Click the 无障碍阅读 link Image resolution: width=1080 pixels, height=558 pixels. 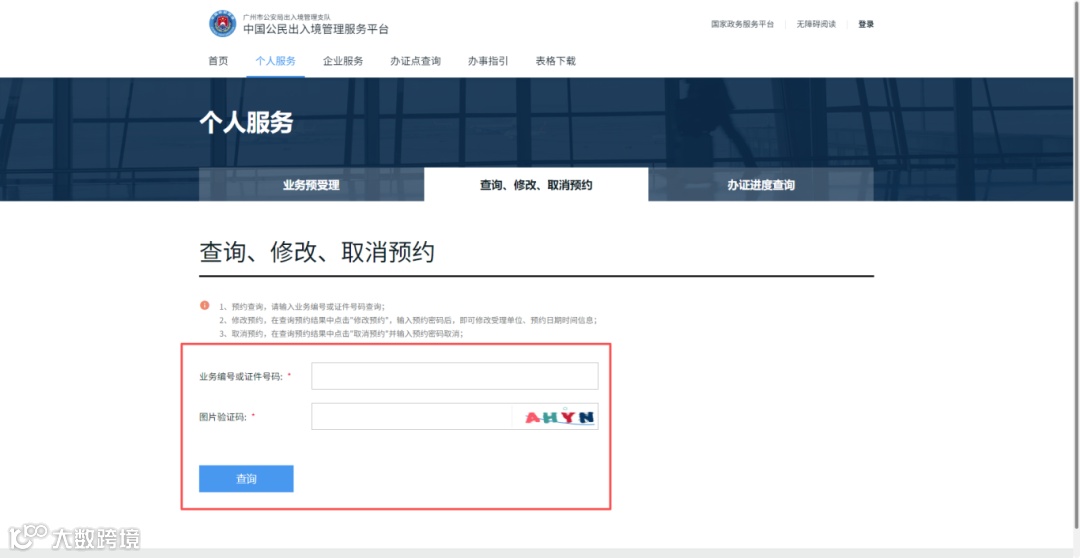(x=816, y=24)
